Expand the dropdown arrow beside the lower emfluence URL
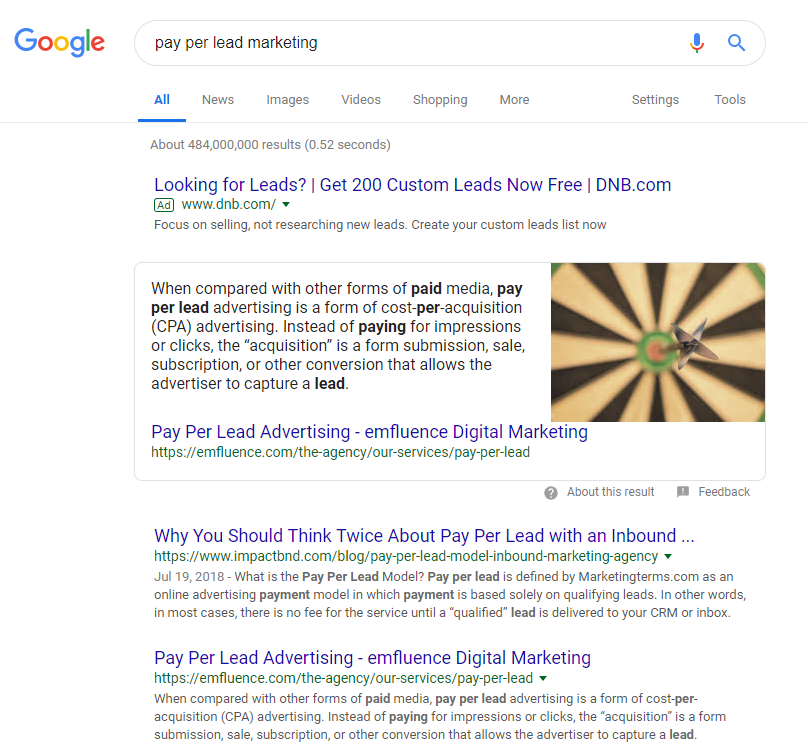 pos(543,679)
